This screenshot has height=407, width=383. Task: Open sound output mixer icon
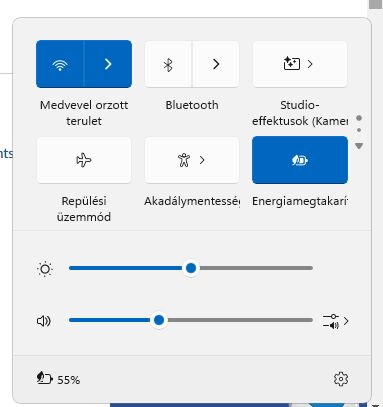point(331,321)
